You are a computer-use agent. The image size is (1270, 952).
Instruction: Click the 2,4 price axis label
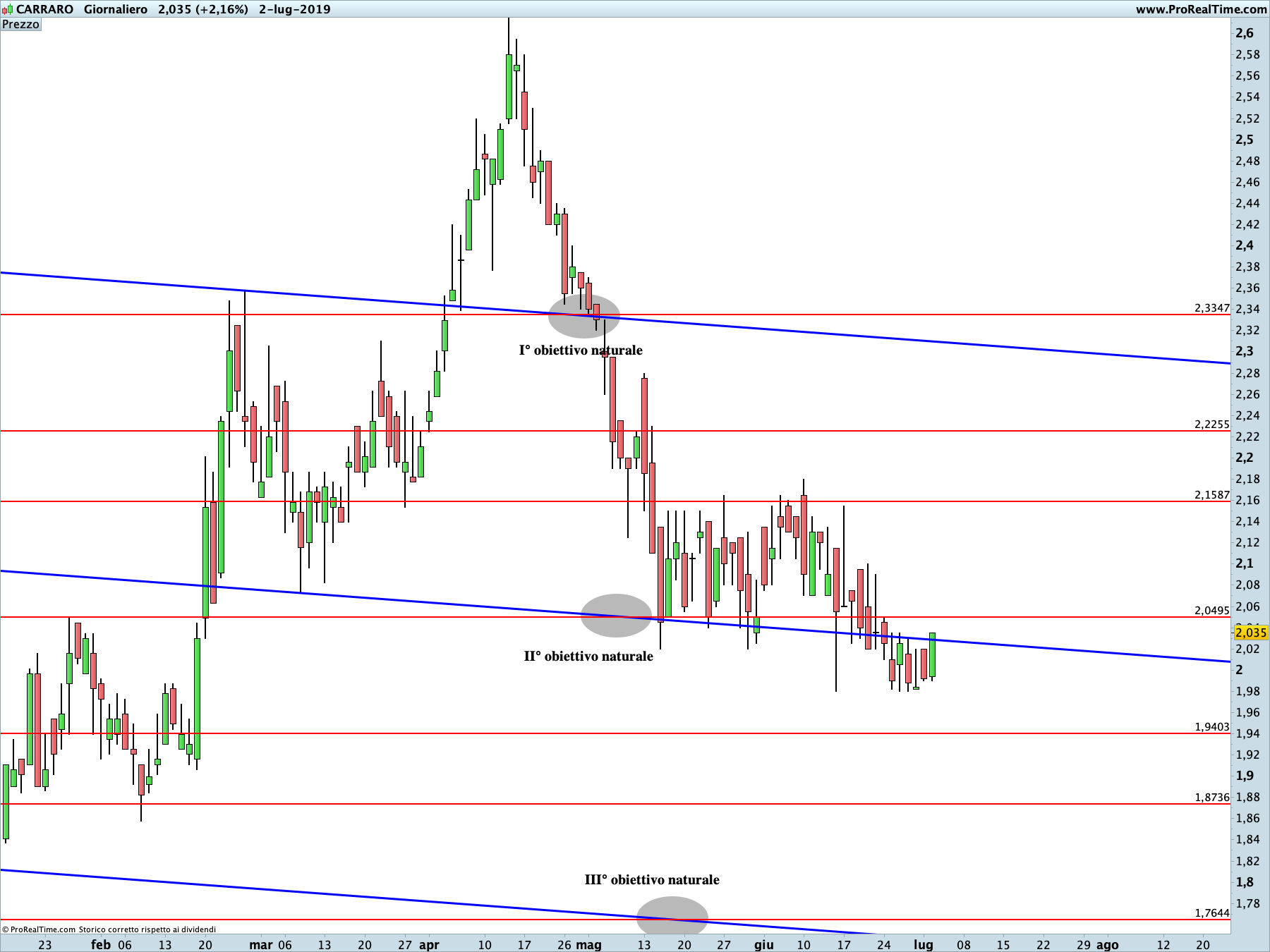click(1245, 245)
